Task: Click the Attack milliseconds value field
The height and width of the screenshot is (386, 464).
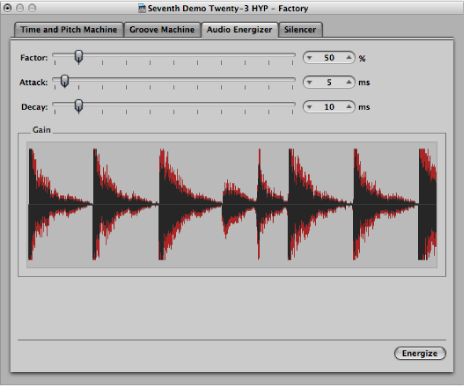Action: (x=329, y=82)
